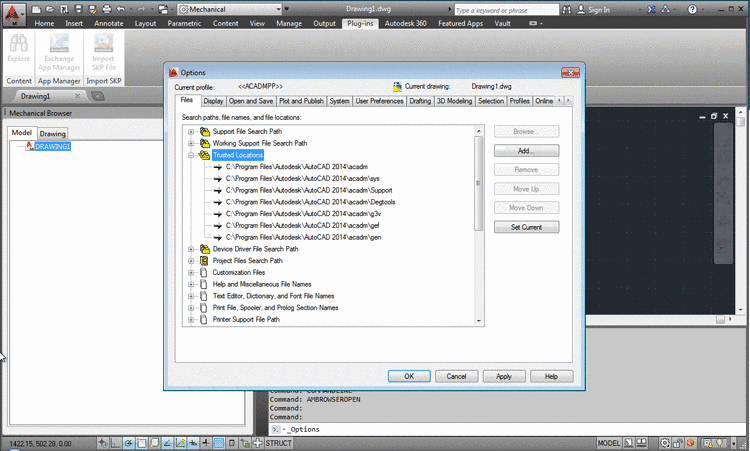Expand Device Driver File Search Path node
Image resolution: width=750 pixels, height=451 pixels.
click(191, 249)
